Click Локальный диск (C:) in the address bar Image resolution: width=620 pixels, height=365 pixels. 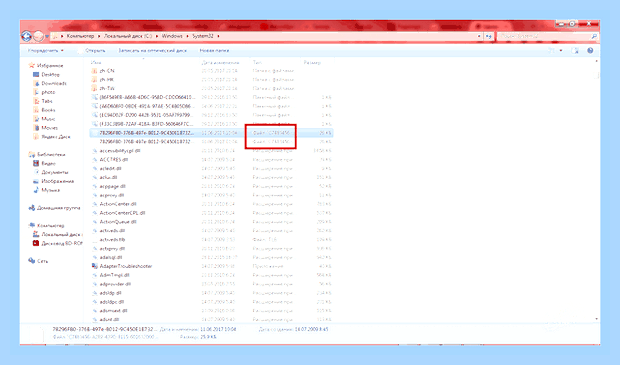pos(128,36)
